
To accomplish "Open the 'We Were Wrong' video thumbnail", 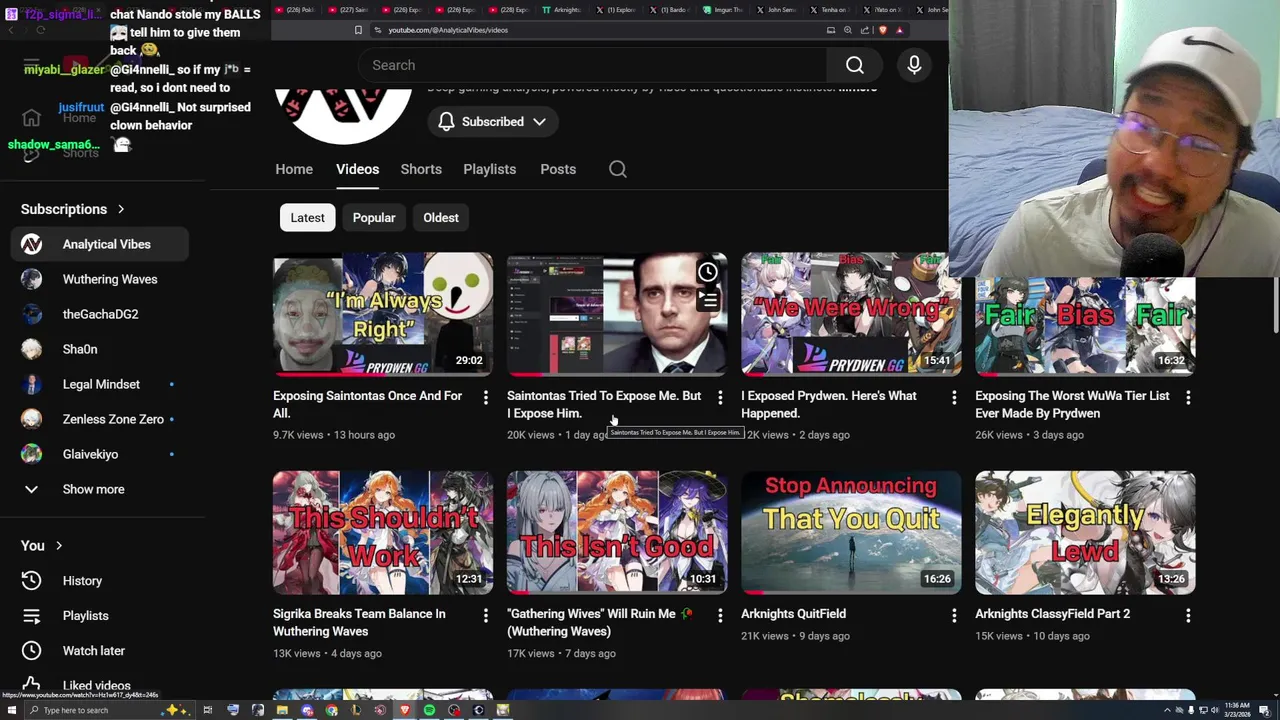I will click(x=851, y=314).
